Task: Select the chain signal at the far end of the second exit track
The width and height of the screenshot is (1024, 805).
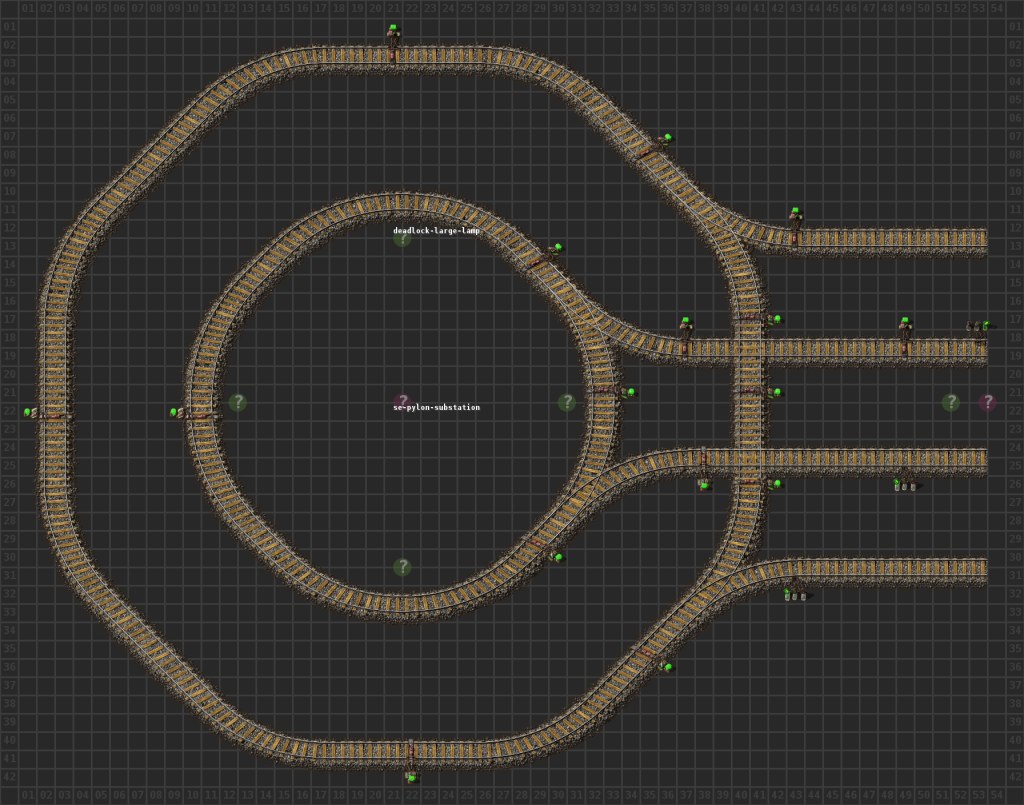Action: click(x=978, y=325)
